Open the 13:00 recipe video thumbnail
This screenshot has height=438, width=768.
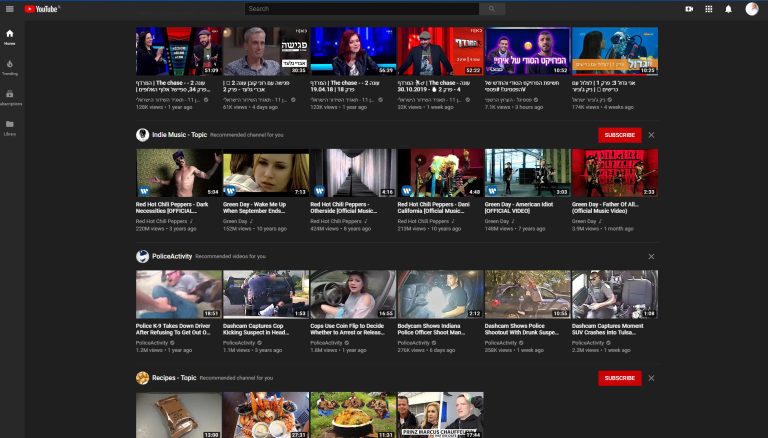click(179, 414)
